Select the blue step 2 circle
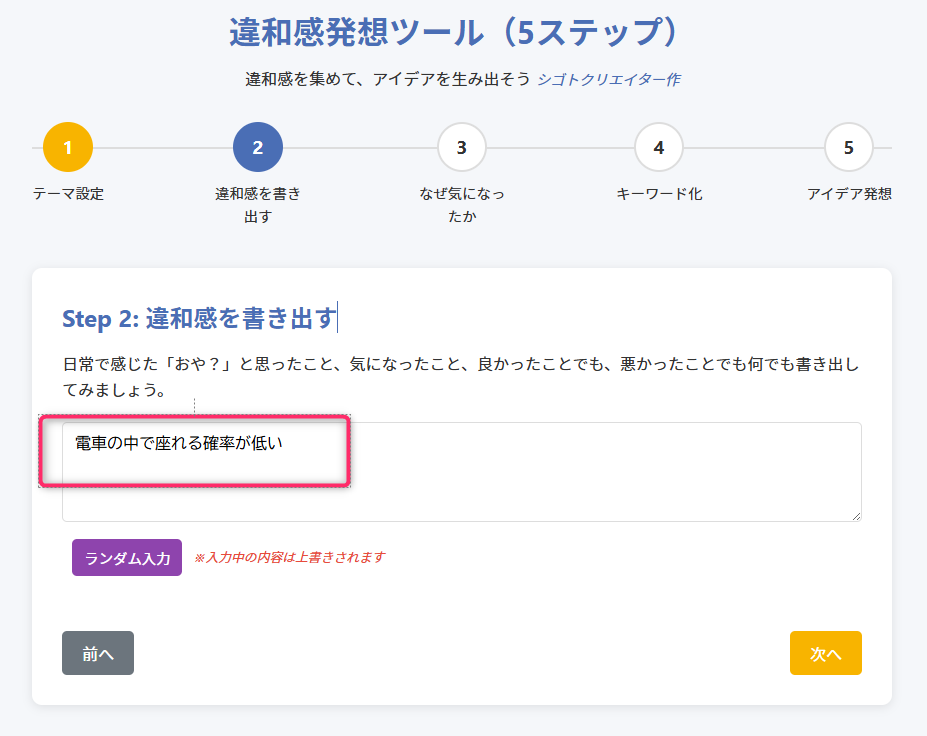Image resolution: width=927 pixels, height=736 pixels. 258,148
